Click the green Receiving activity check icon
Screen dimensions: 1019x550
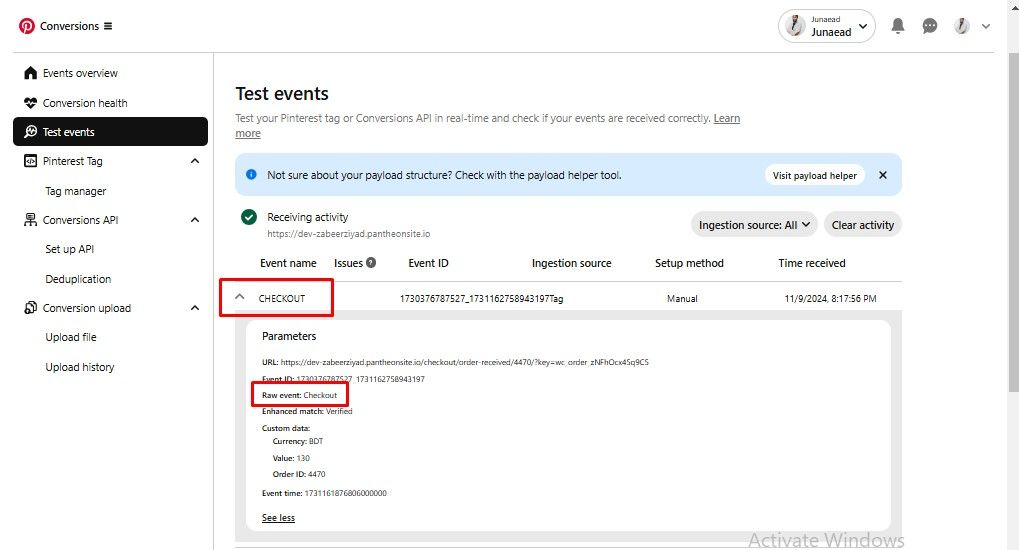pyautogui.click(x=249, y=218)
